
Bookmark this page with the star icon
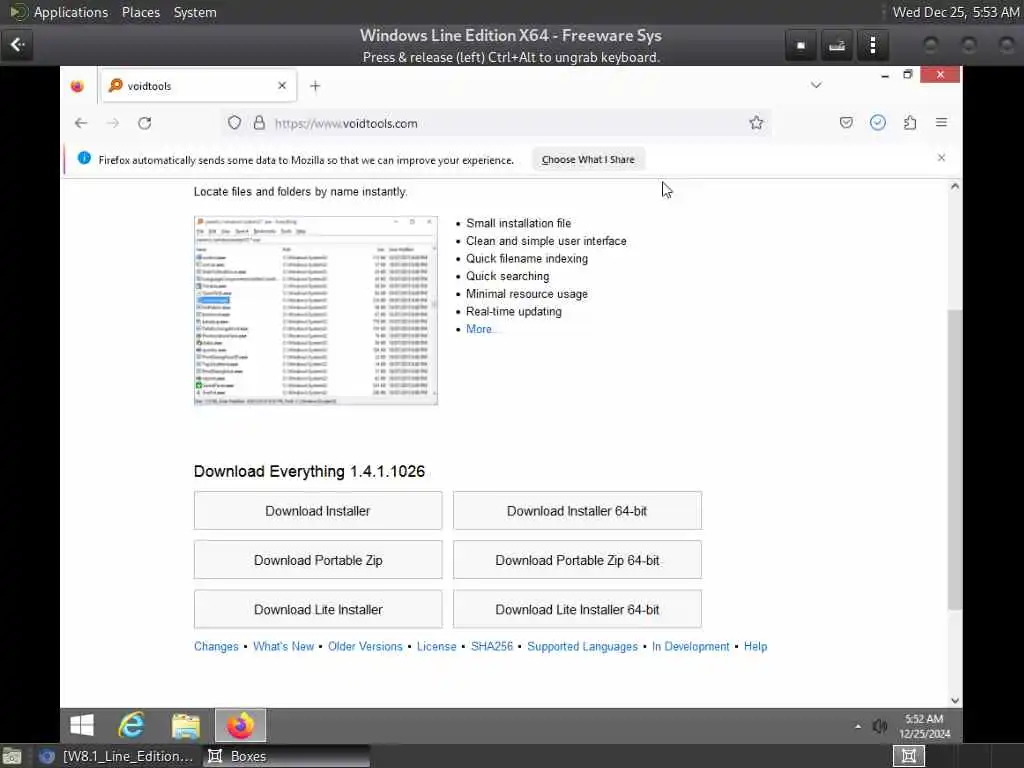[x=756, y=123]
